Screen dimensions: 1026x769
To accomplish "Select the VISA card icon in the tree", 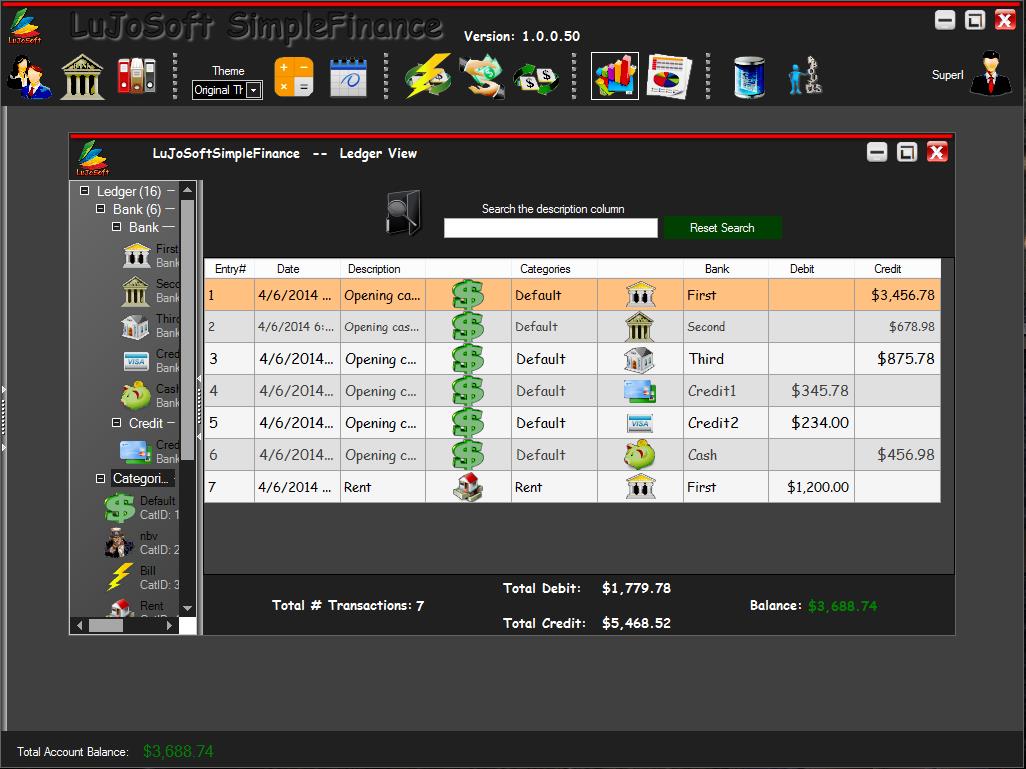I will 136,361.
